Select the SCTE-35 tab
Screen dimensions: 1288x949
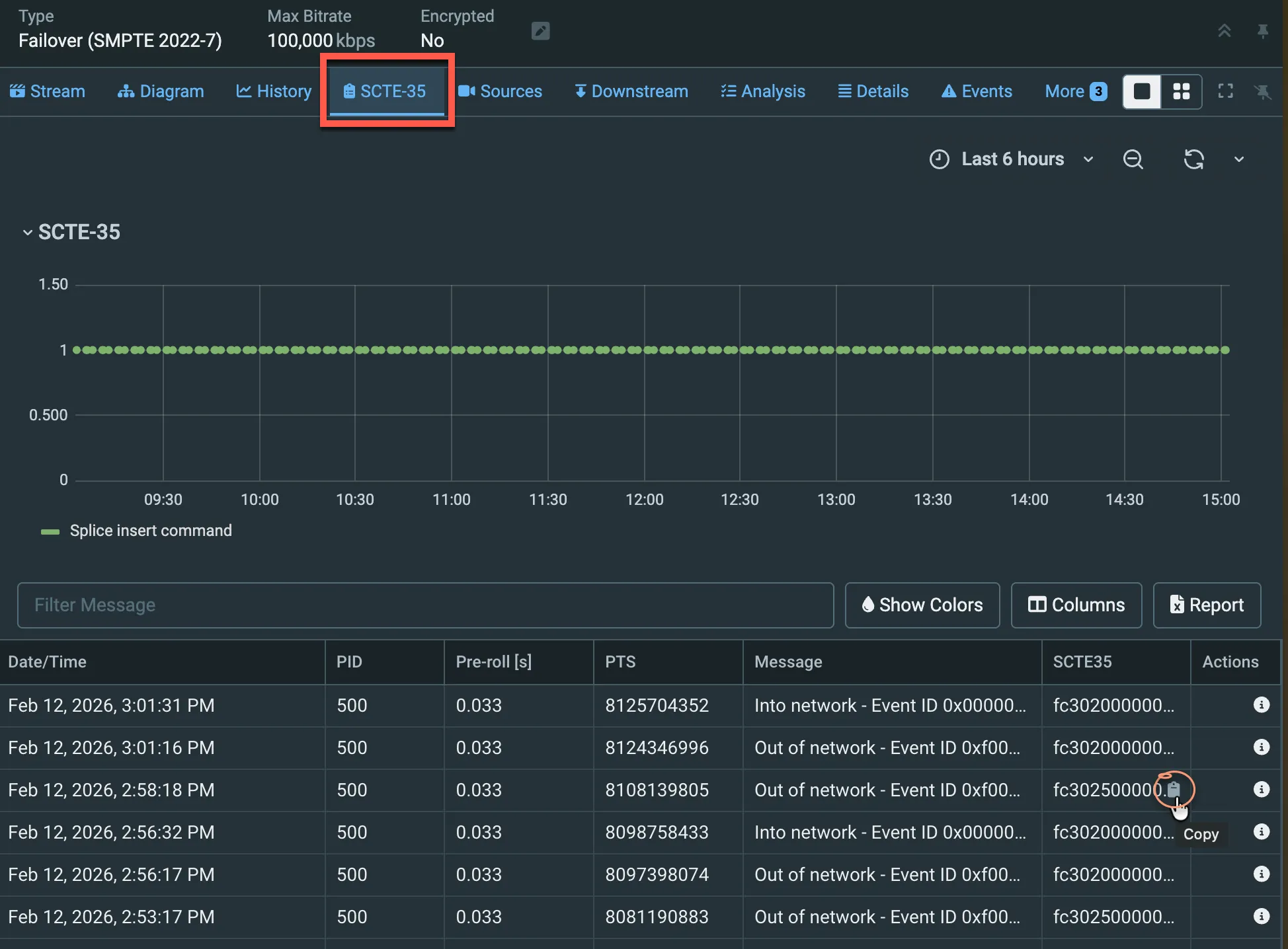point(387,91)
